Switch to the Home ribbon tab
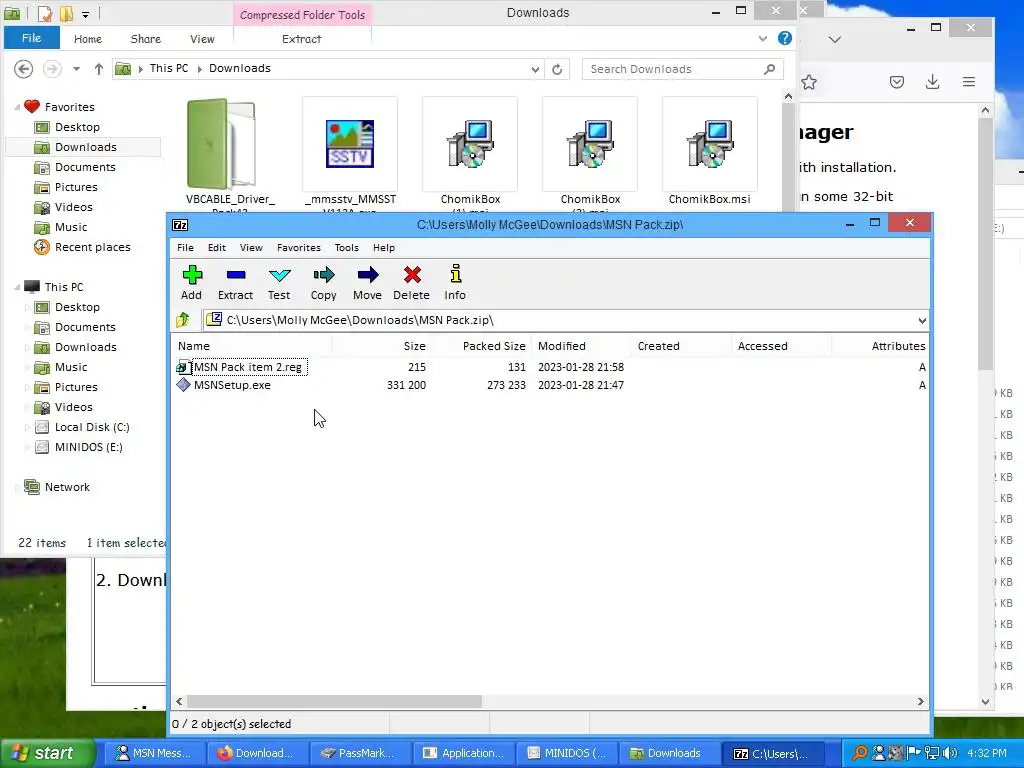Screen dimensions: 1024x768 [88, 39]
